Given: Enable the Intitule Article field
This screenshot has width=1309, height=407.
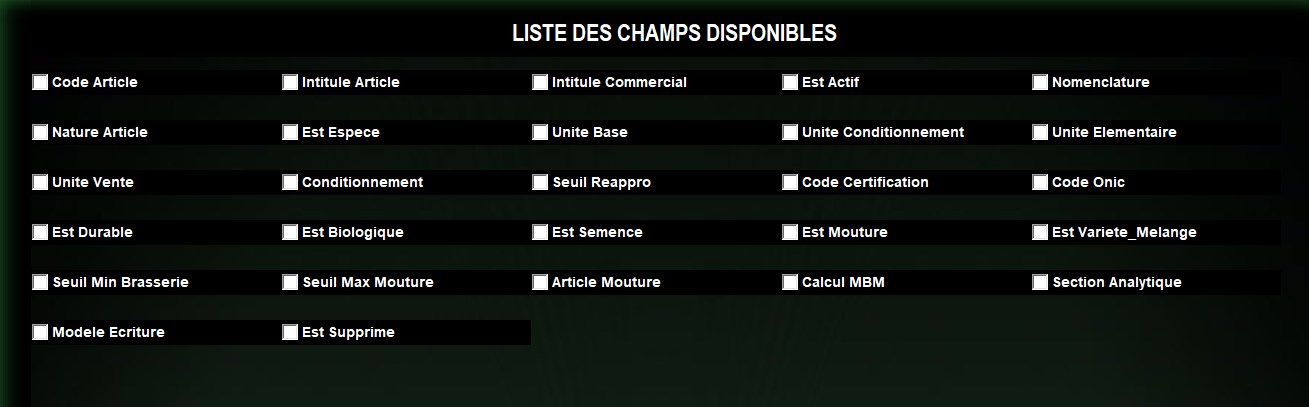Looking at the screenshot, I should (x=290, y=82).
